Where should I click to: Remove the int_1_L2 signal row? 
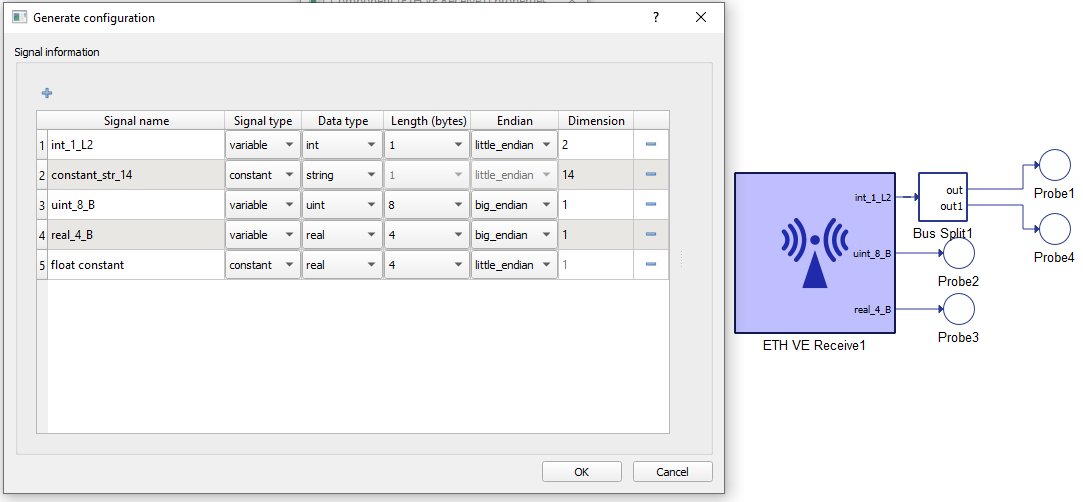(650, 144)
